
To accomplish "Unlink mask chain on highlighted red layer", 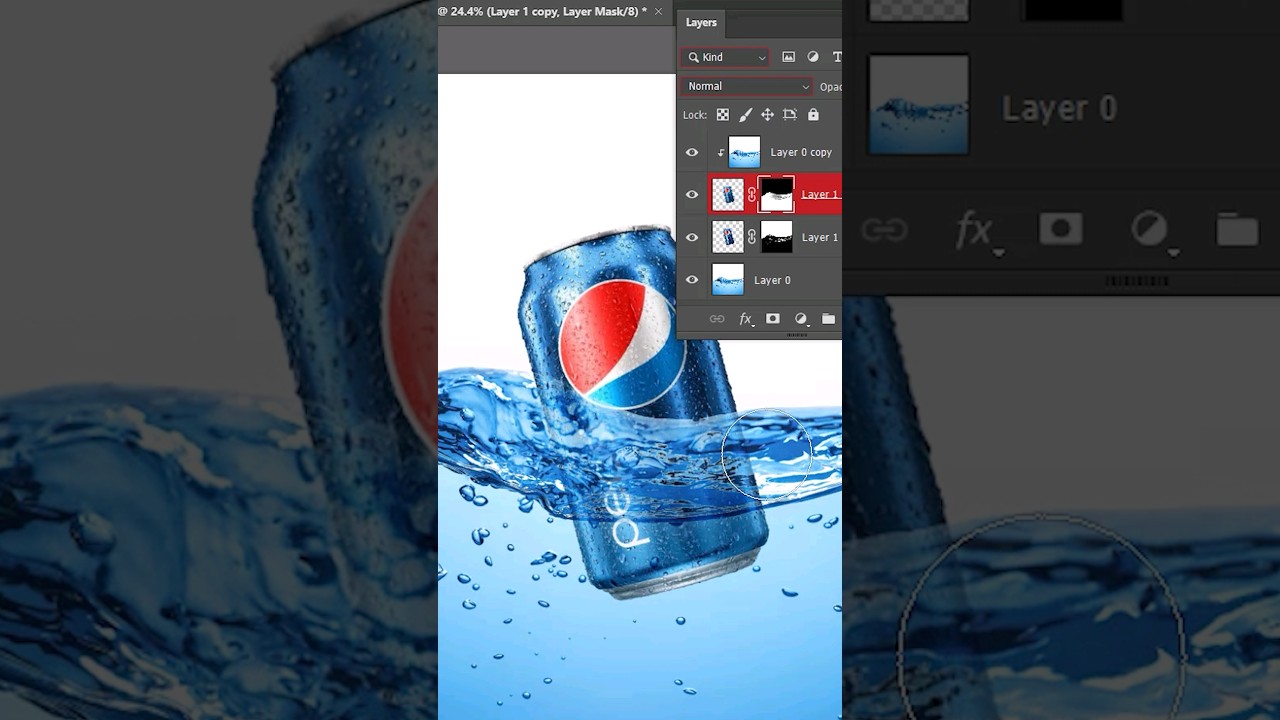I will (x=752, y=195).
